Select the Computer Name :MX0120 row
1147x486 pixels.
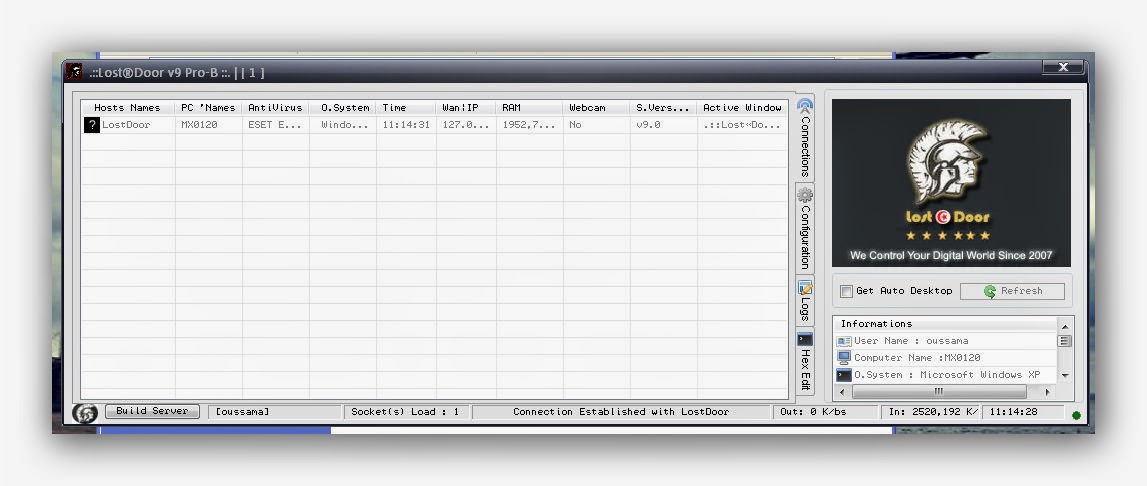tap(946, 358)
